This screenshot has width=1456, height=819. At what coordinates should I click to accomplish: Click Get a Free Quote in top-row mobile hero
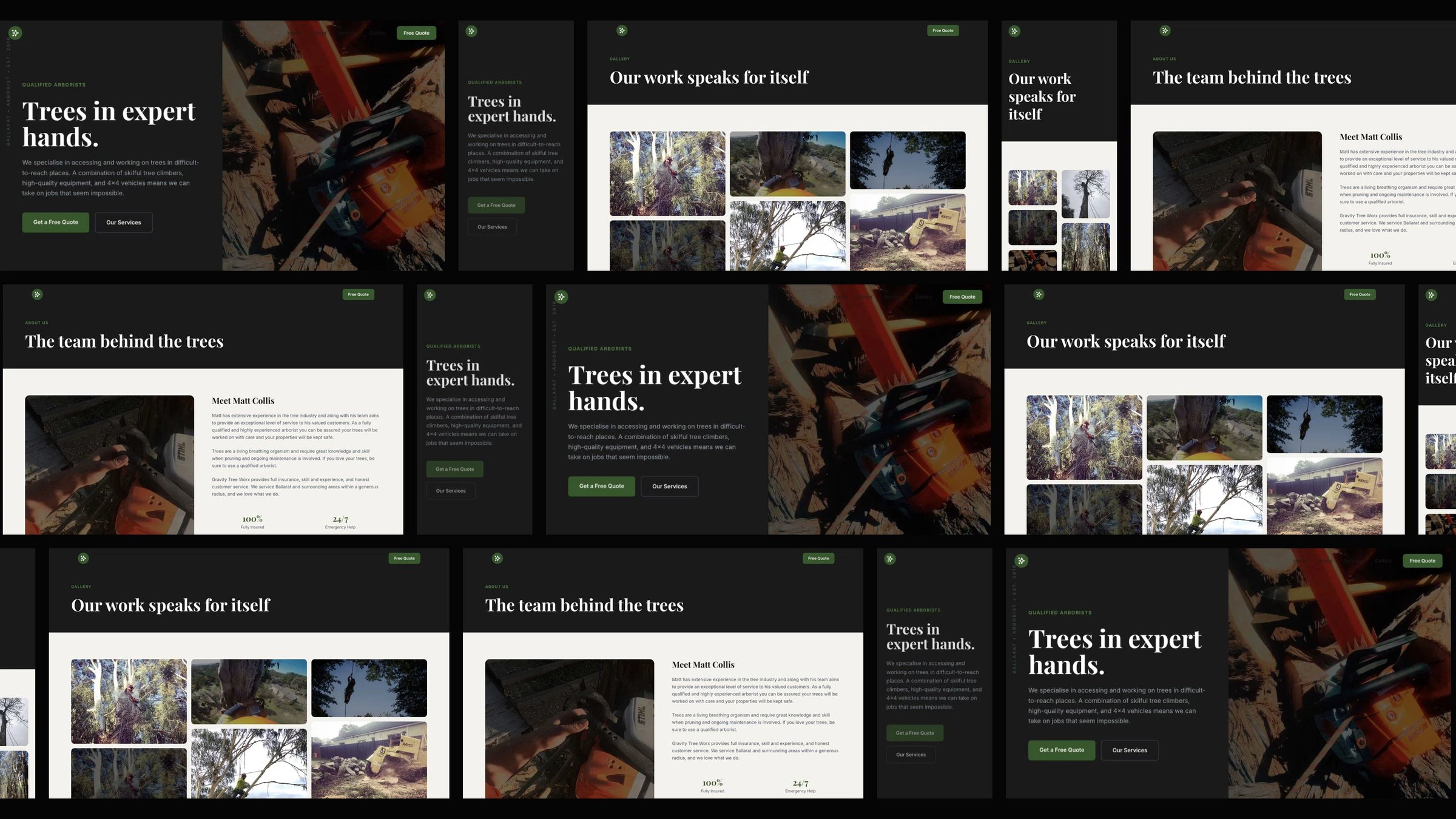point(496,205)
